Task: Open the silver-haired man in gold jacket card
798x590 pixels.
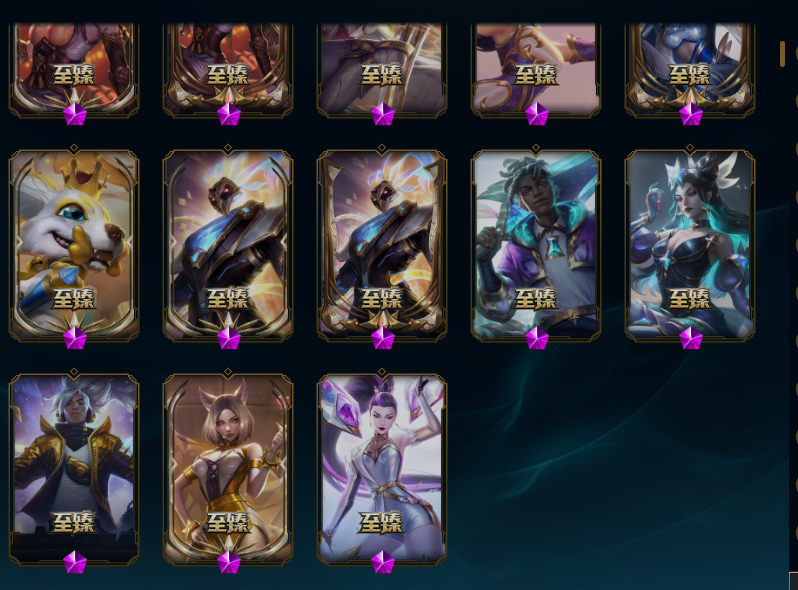Action: 74,469
